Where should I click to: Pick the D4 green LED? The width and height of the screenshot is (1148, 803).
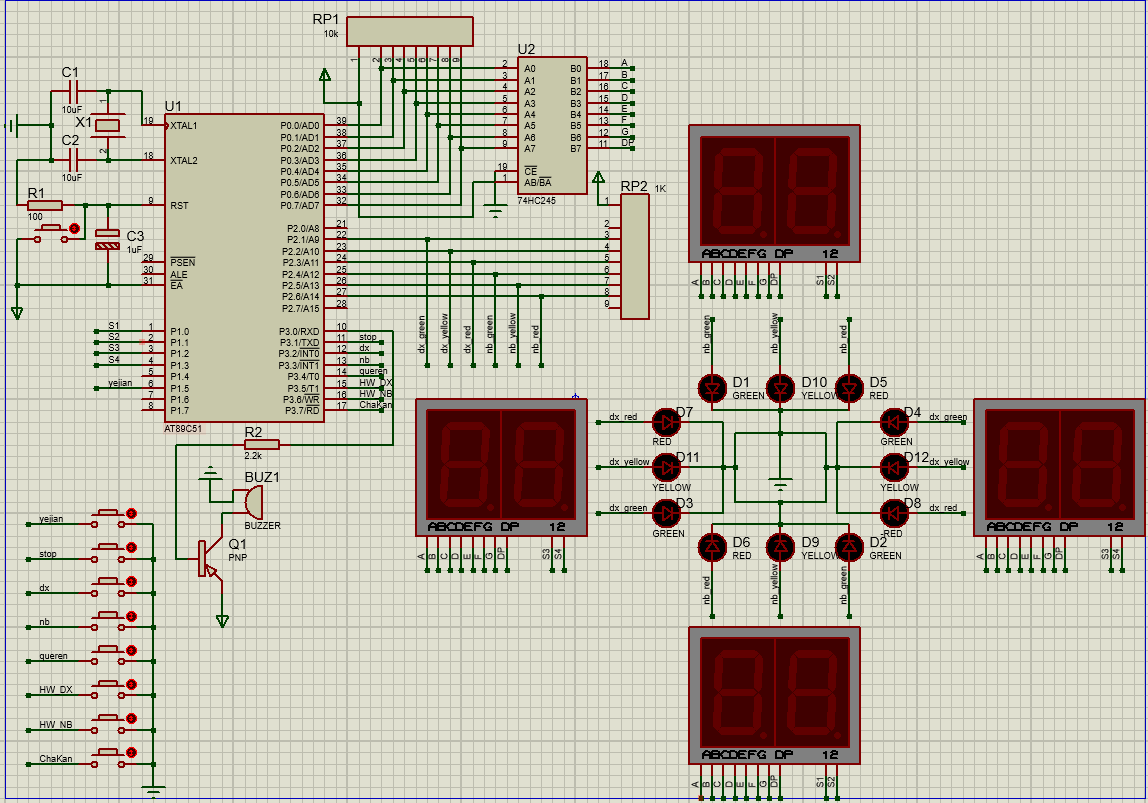click(x=894, y=422)
